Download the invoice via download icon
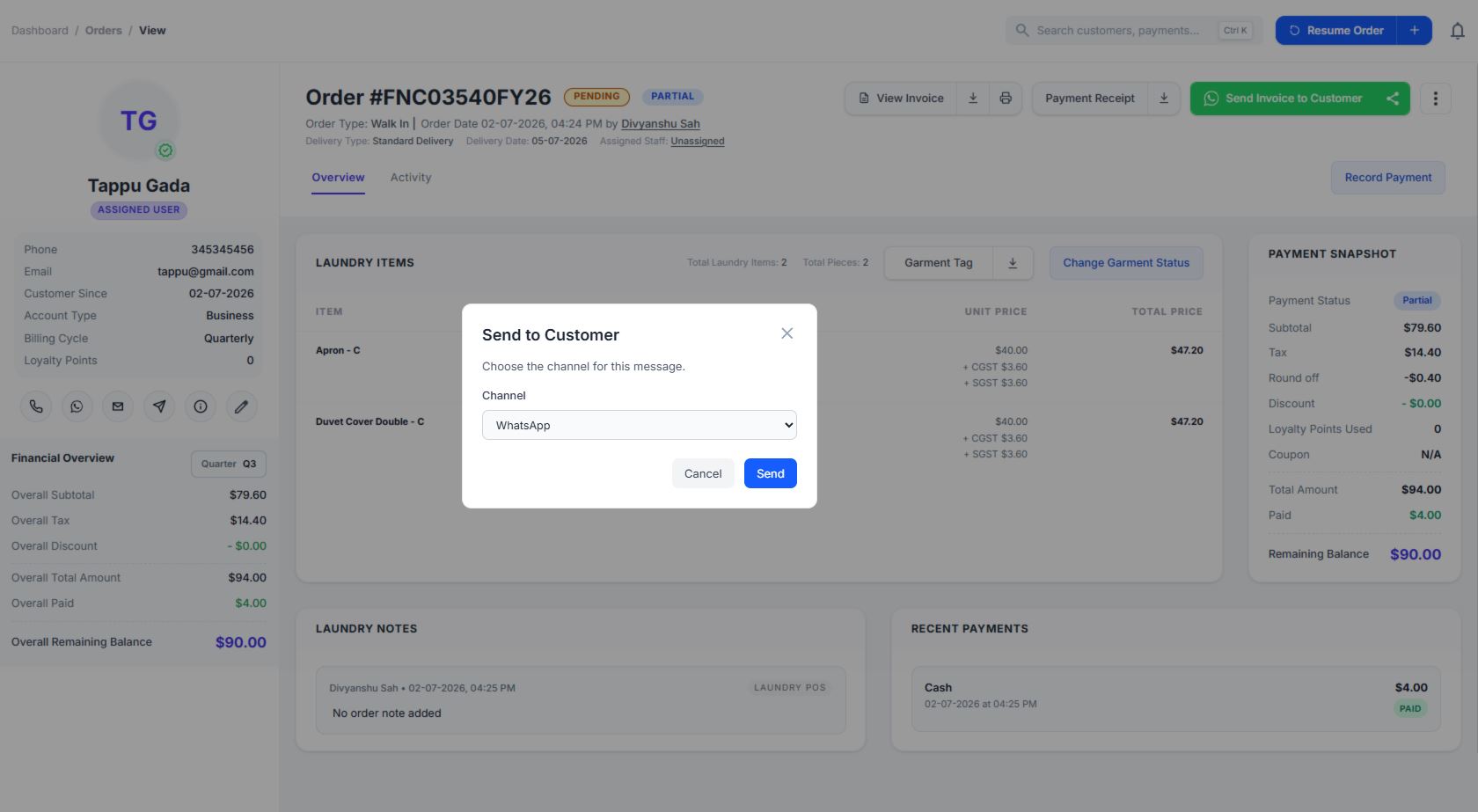The height and width of the screenshot is (812, 1478). [973, 99]
